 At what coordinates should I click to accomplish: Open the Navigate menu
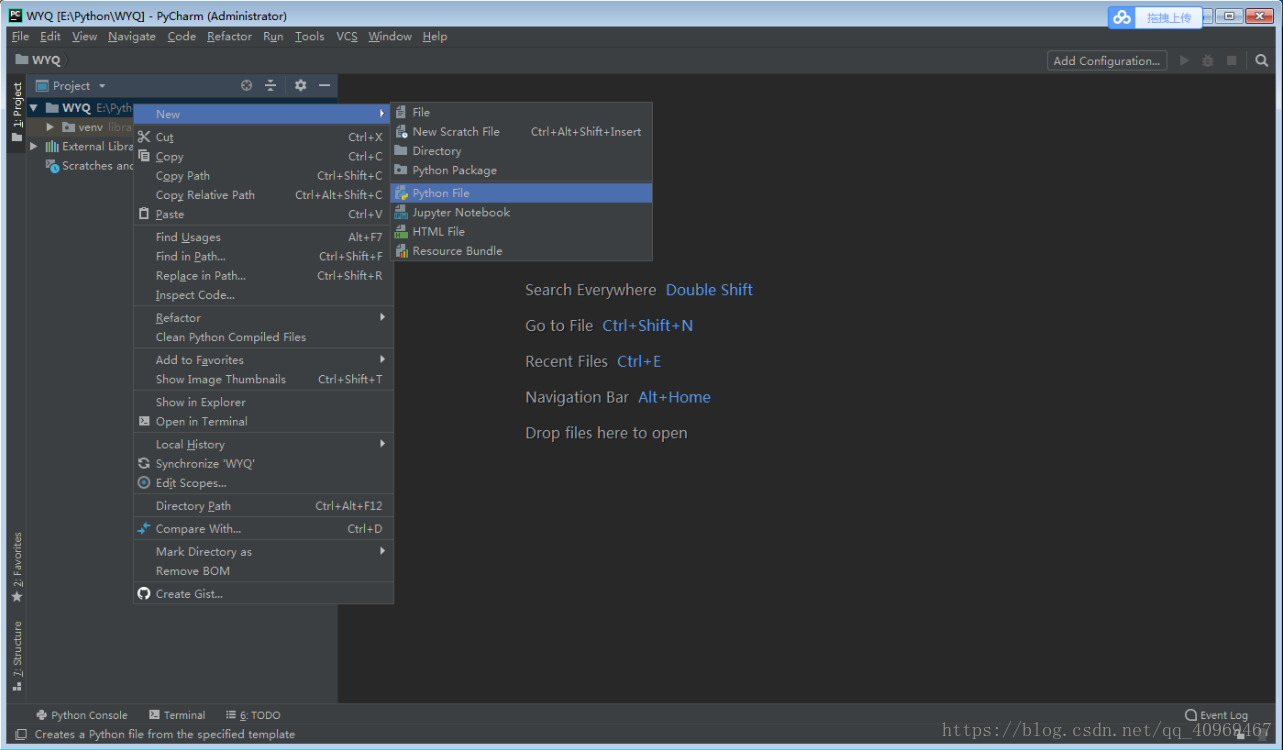point(132,36)
